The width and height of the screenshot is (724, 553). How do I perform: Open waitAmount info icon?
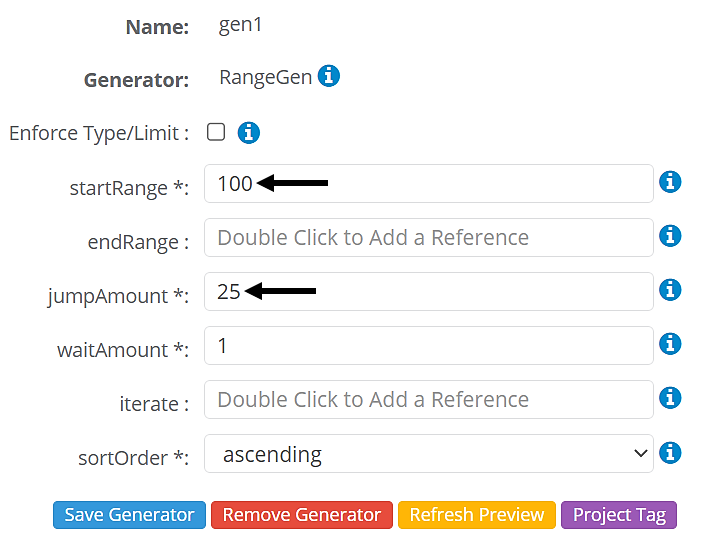[x=671, y=344]
